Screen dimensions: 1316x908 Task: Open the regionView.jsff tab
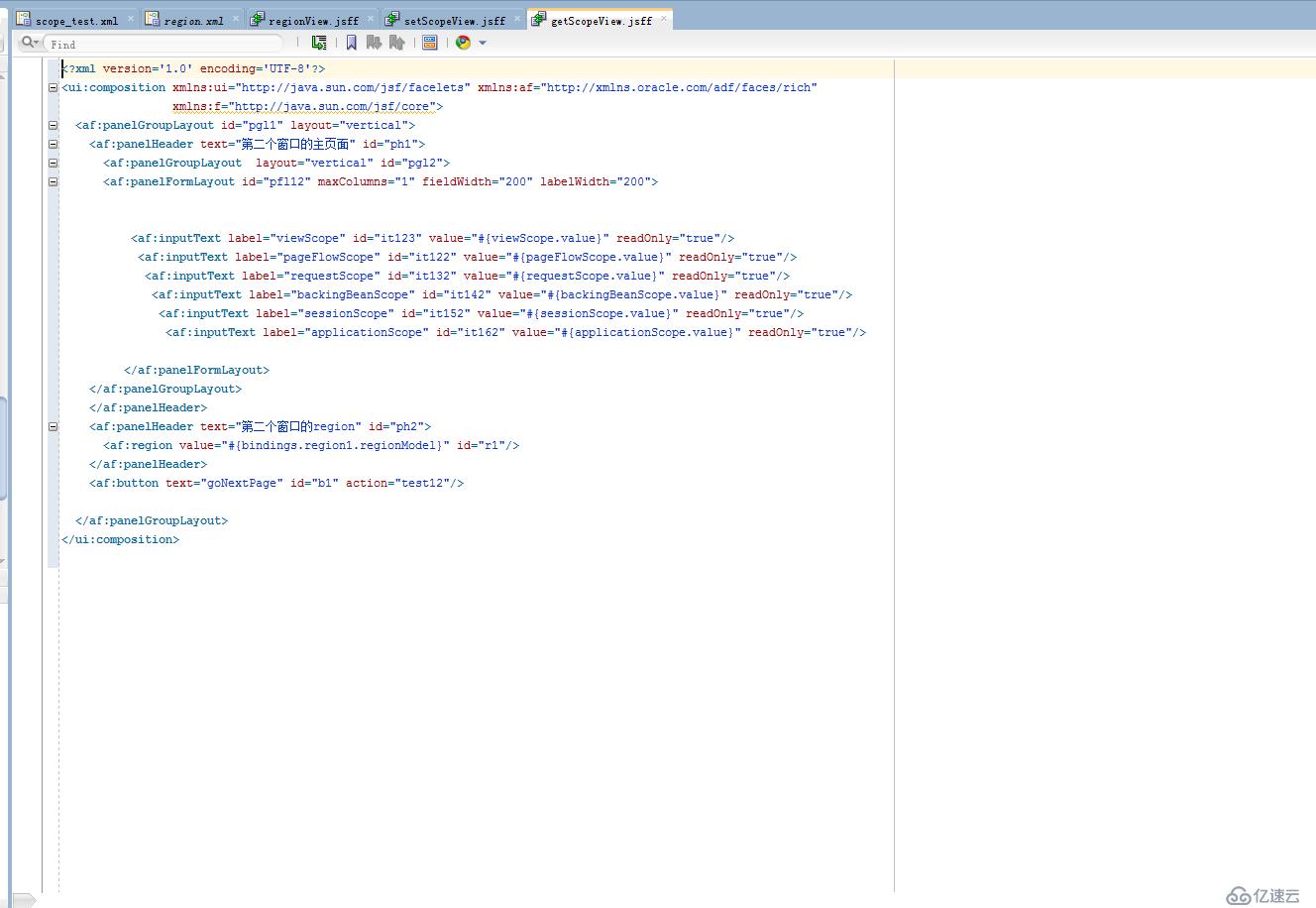pyautogui.click(x=313, y=21)
